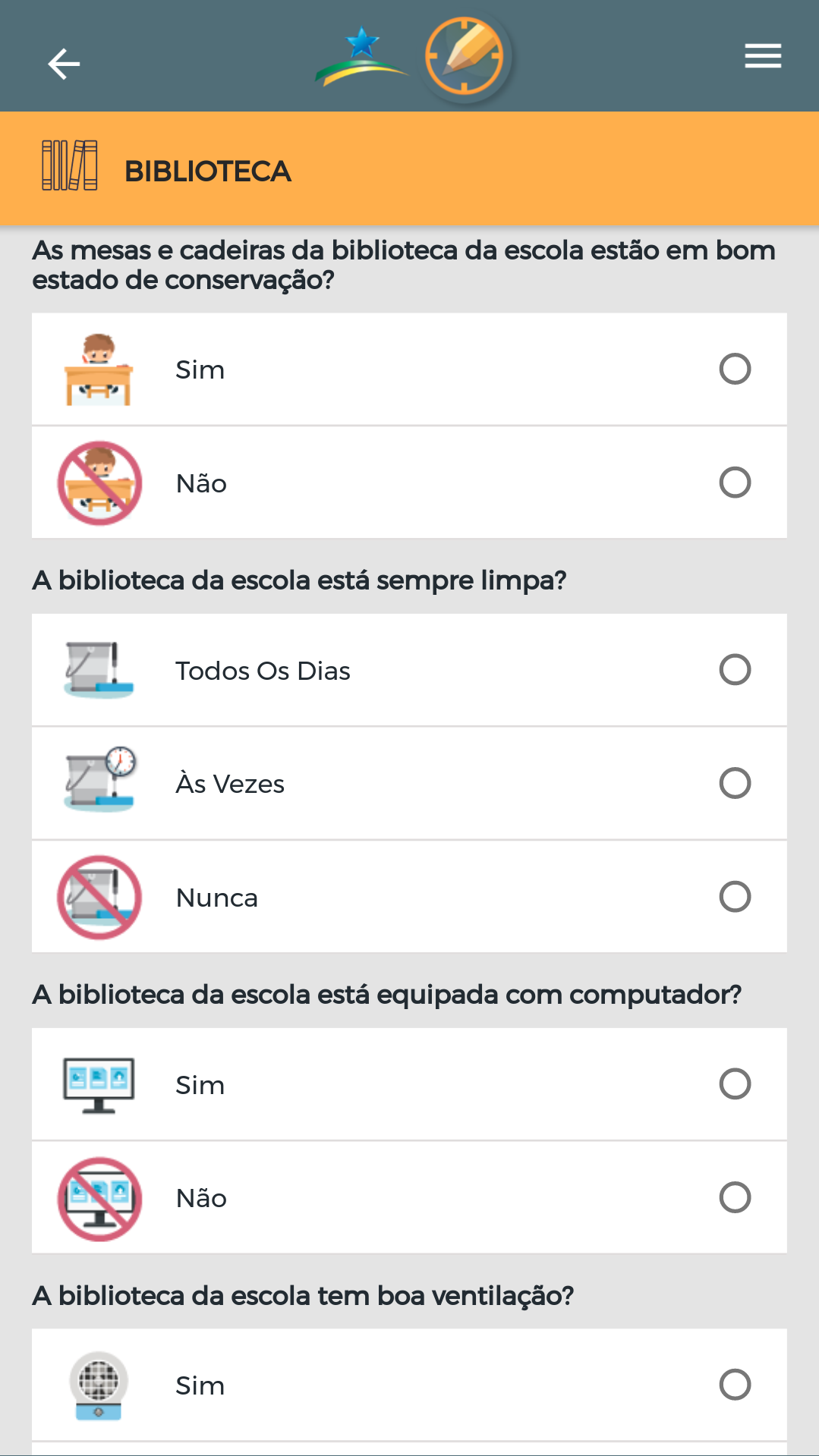Tap the student at desk icon
Viewport: 819px width, 1456px height.
pyautogui.click(x=99, y=370)
